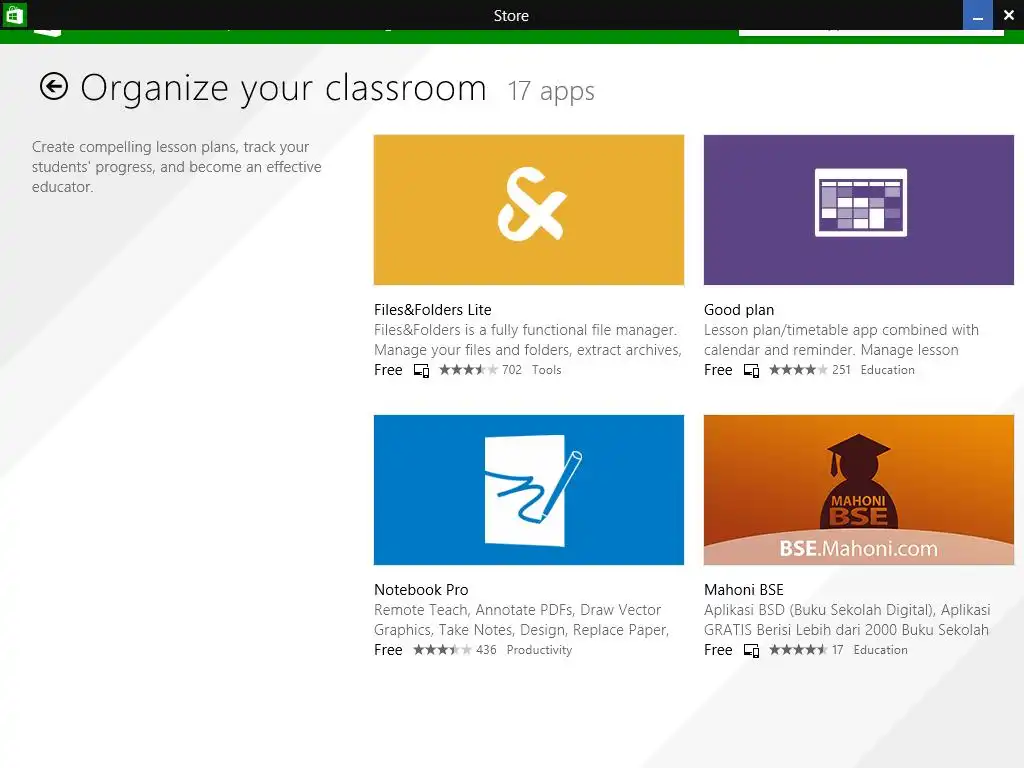
Task: Click the star rating for Files&Folders Lite
Action: [468, 370]
